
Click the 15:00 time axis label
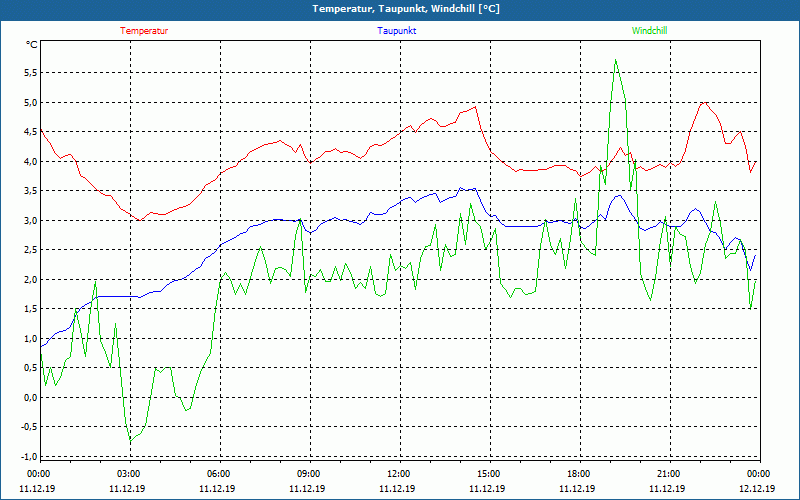point(489,474)
